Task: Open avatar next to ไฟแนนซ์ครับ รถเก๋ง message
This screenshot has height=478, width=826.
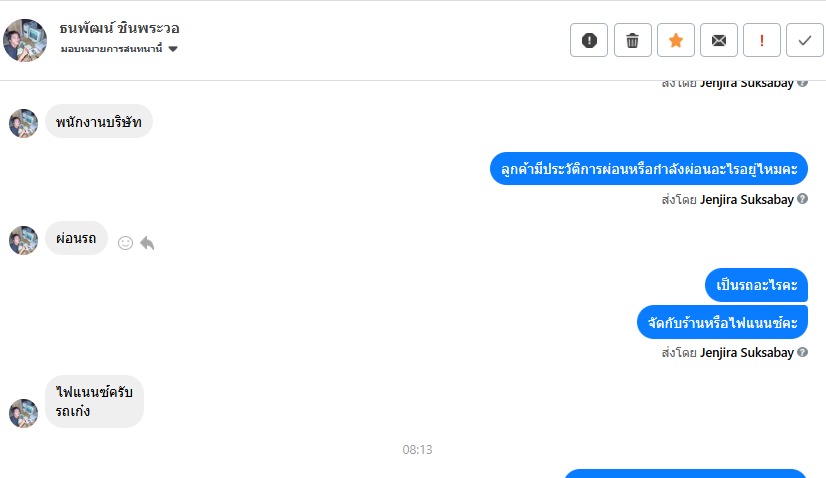Action: click(x=24, y=413)
